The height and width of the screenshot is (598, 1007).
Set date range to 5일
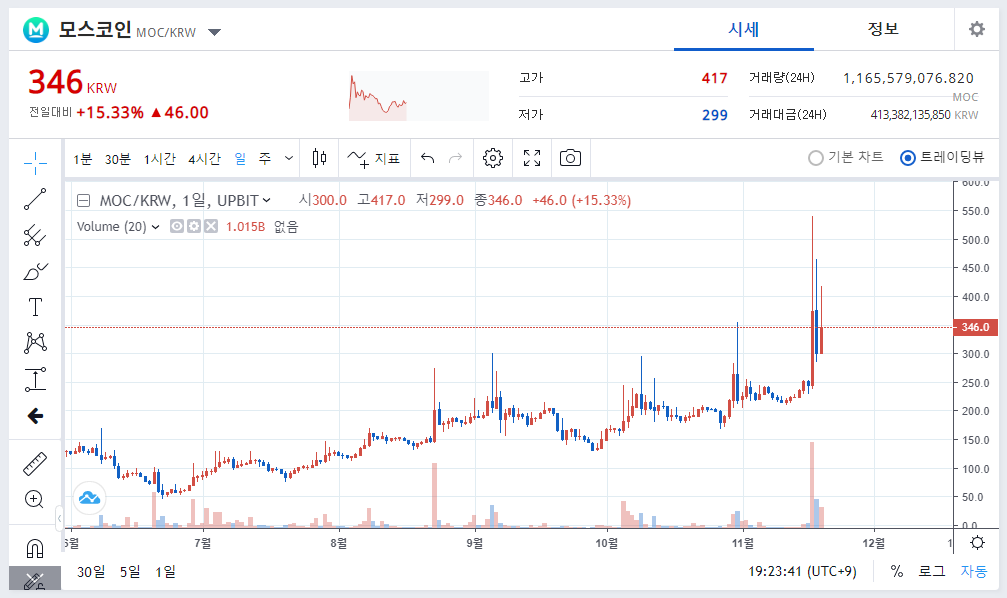[x=130, y=572]
